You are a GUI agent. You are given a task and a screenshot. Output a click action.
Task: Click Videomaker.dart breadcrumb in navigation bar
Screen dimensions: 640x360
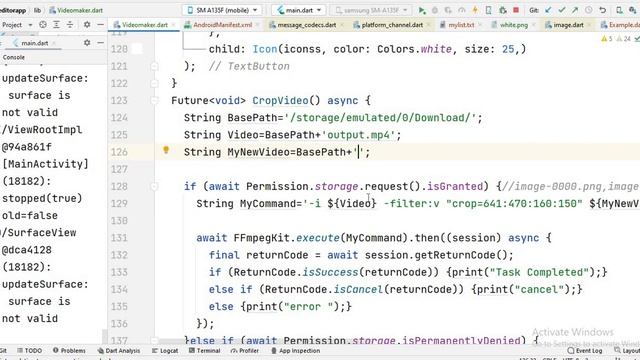[76, 10]
